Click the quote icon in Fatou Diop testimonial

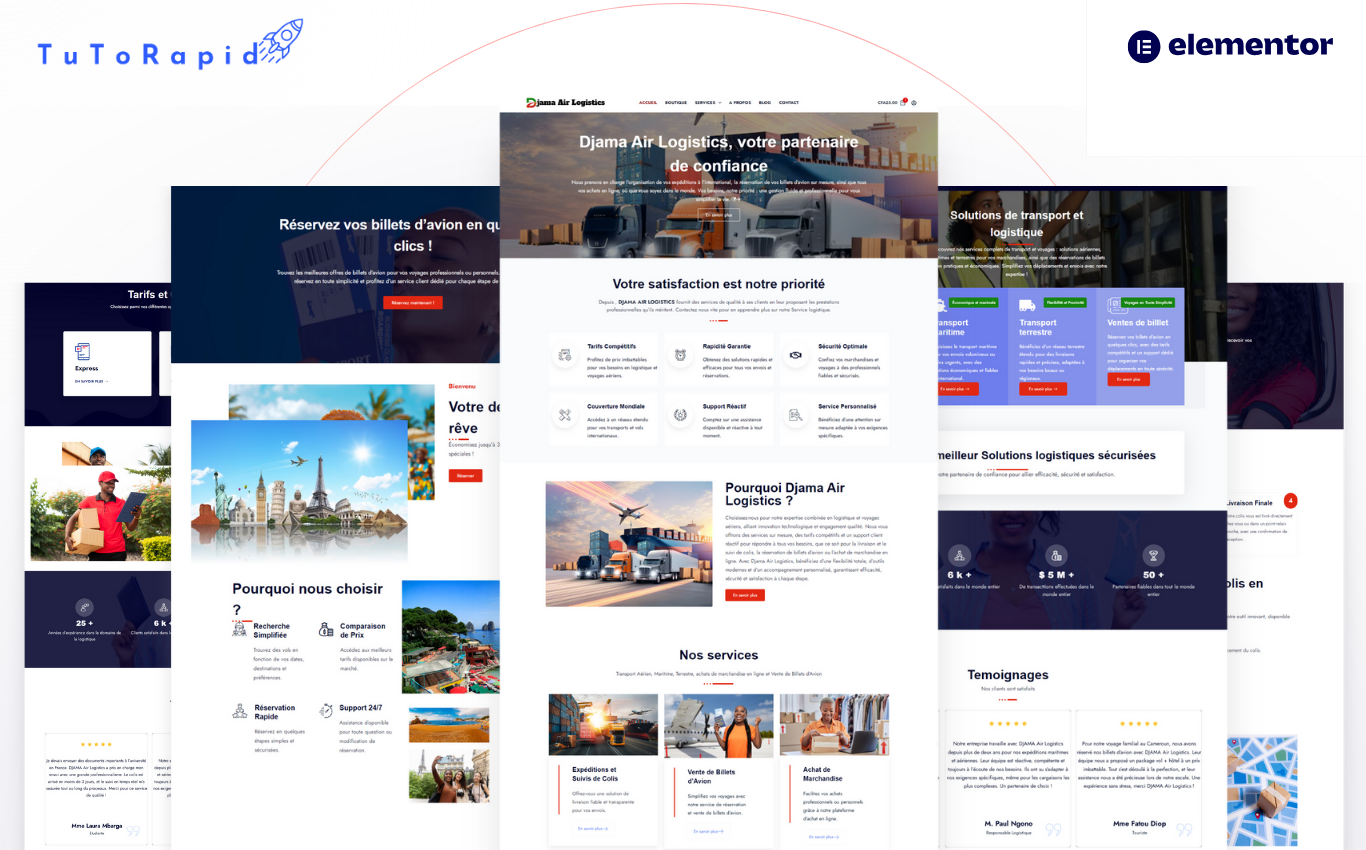coord(1184,829)
